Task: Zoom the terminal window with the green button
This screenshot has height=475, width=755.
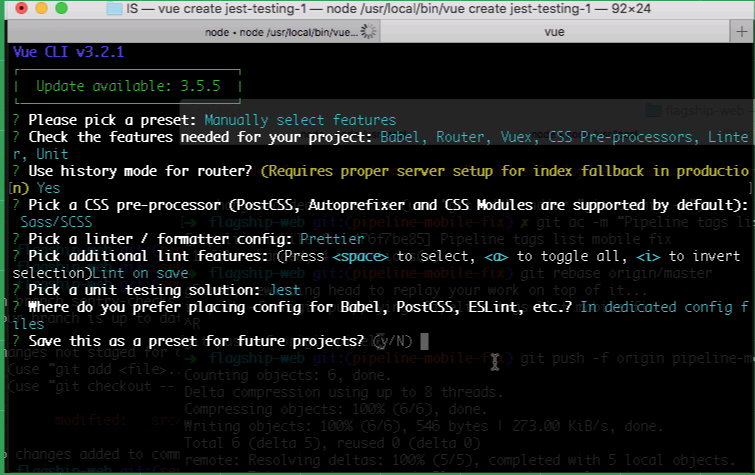Action: point(61,8)
